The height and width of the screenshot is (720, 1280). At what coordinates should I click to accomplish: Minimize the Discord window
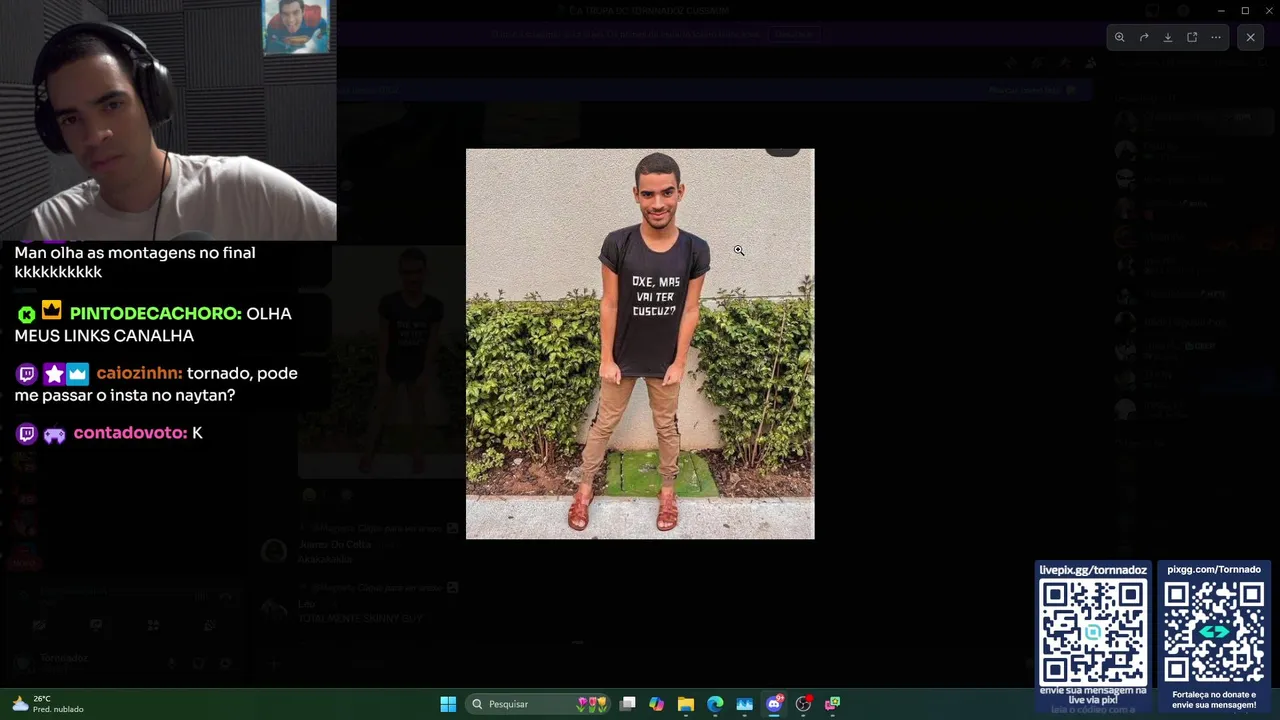tap(1221, 10)
